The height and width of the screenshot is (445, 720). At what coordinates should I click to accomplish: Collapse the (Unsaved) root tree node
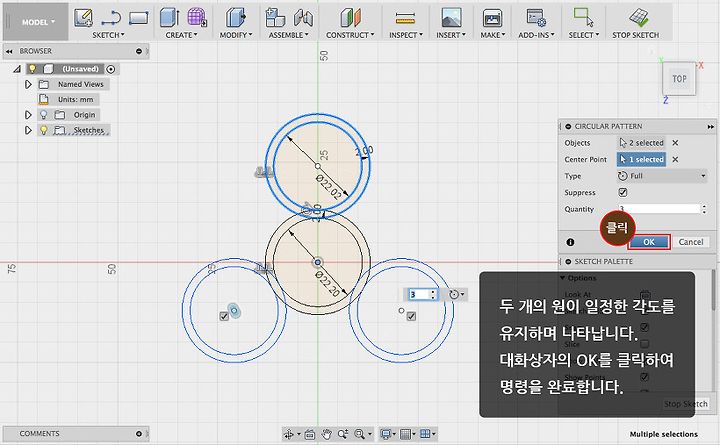tap(17, 69)
